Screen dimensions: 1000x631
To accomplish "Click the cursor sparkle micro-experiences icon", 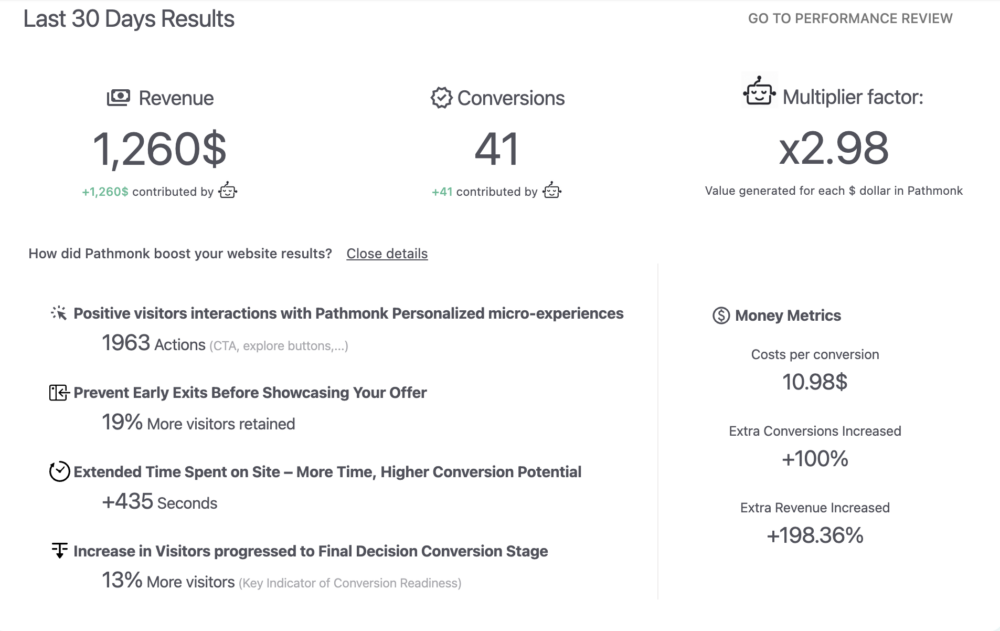I will [59, 313].
